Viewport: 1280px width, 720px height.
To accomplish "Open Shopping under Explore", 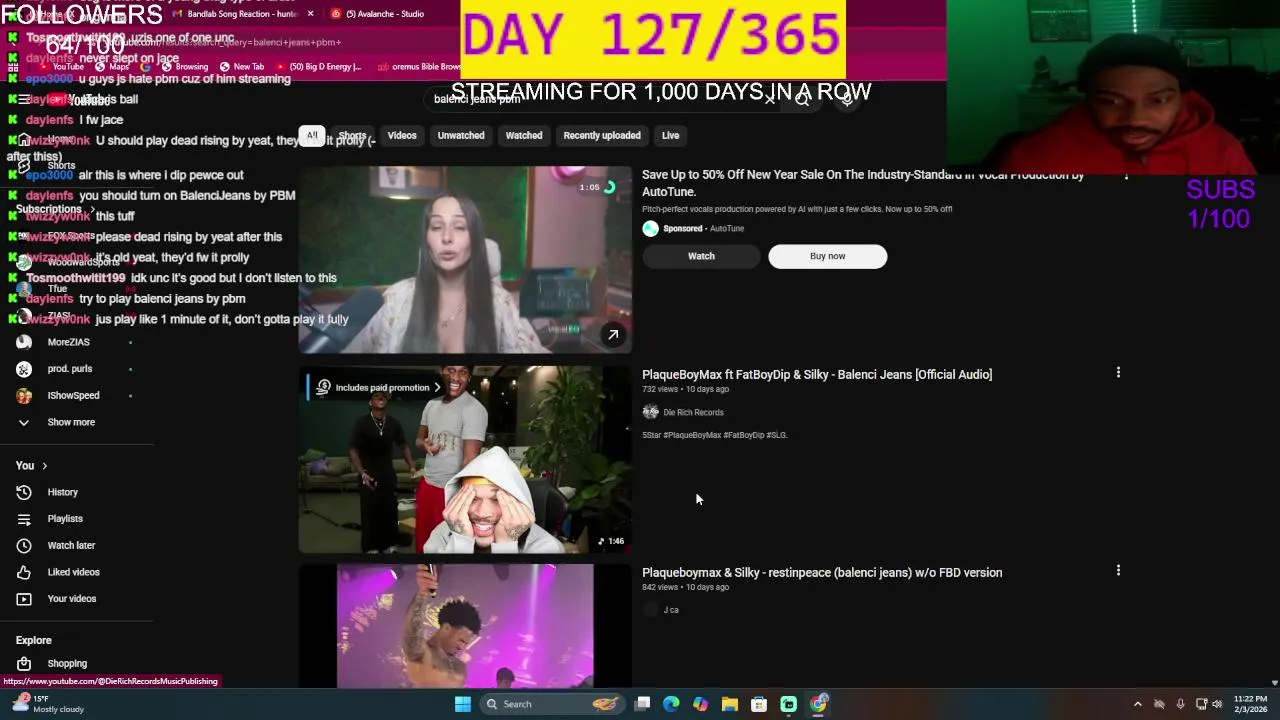I will pos(67,664).
